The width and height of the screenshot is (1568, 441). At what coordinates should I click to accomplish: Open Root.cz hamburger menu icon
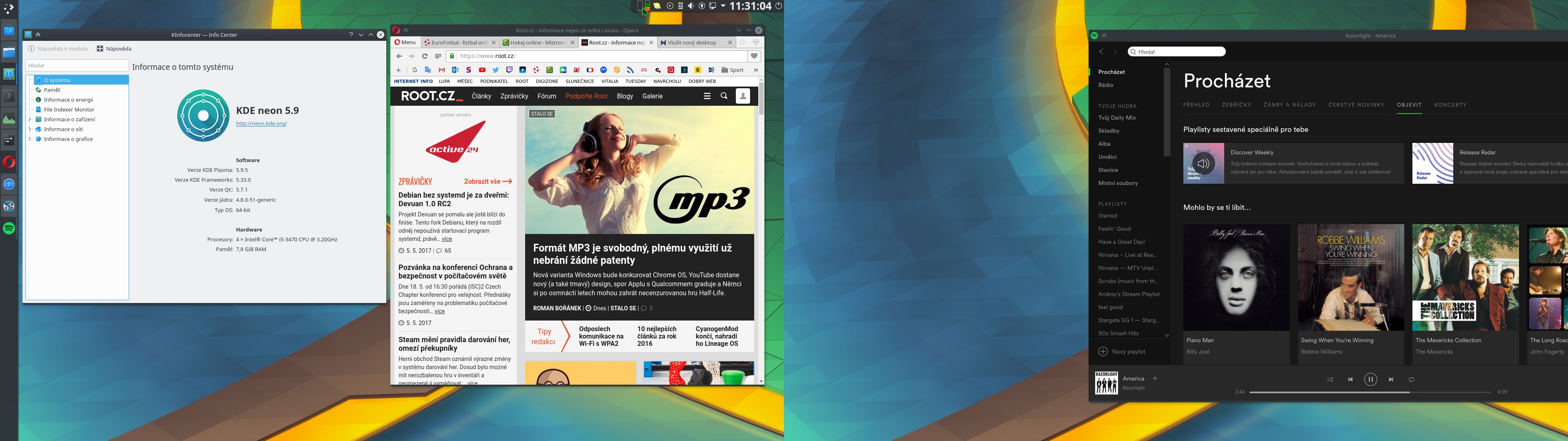(x=707, y=96)
